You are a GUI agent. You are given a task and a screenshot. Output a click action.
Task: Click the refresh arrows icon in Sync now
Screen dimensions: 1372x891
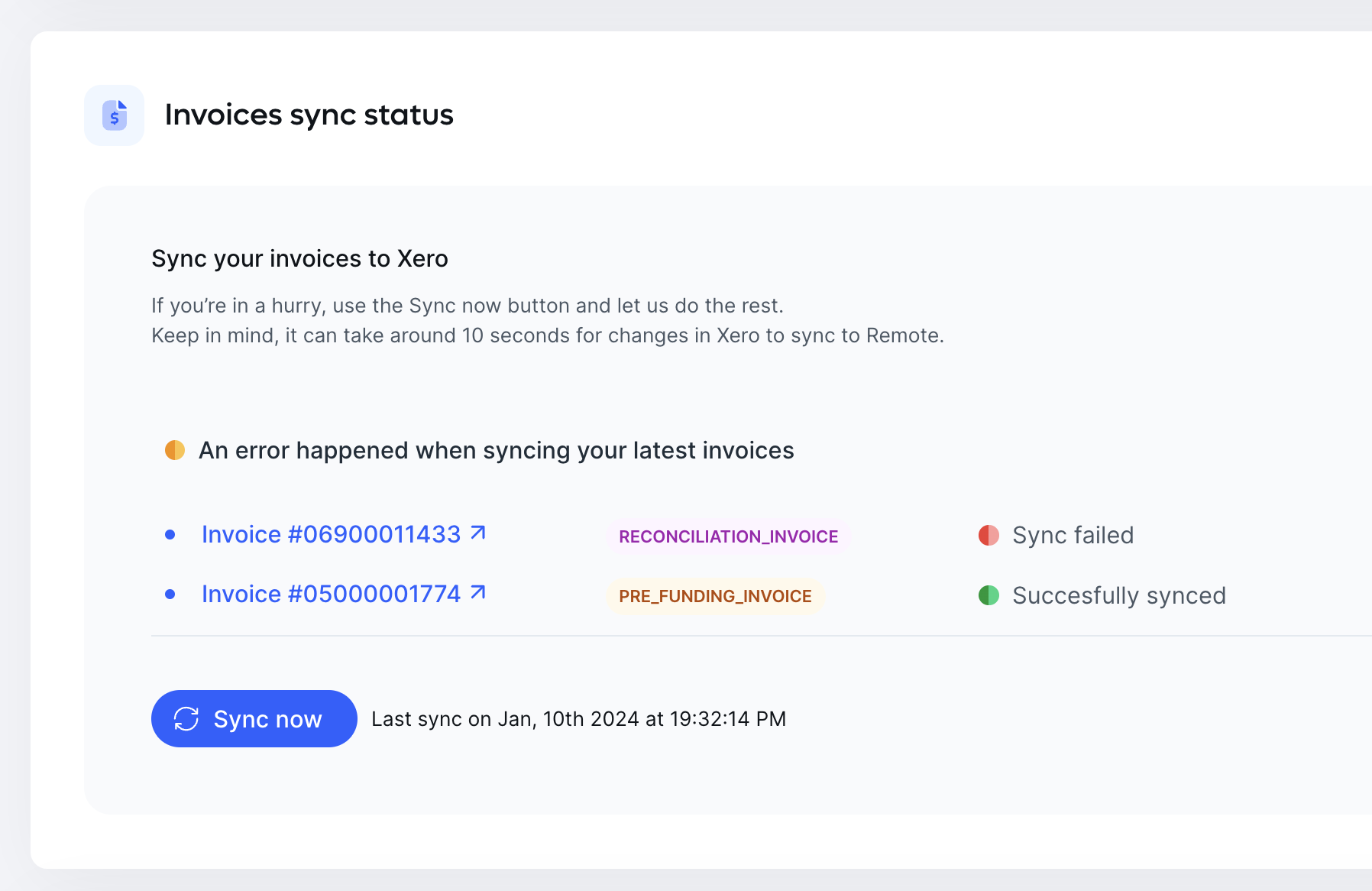pyautogui.click(x=186, y=719)
